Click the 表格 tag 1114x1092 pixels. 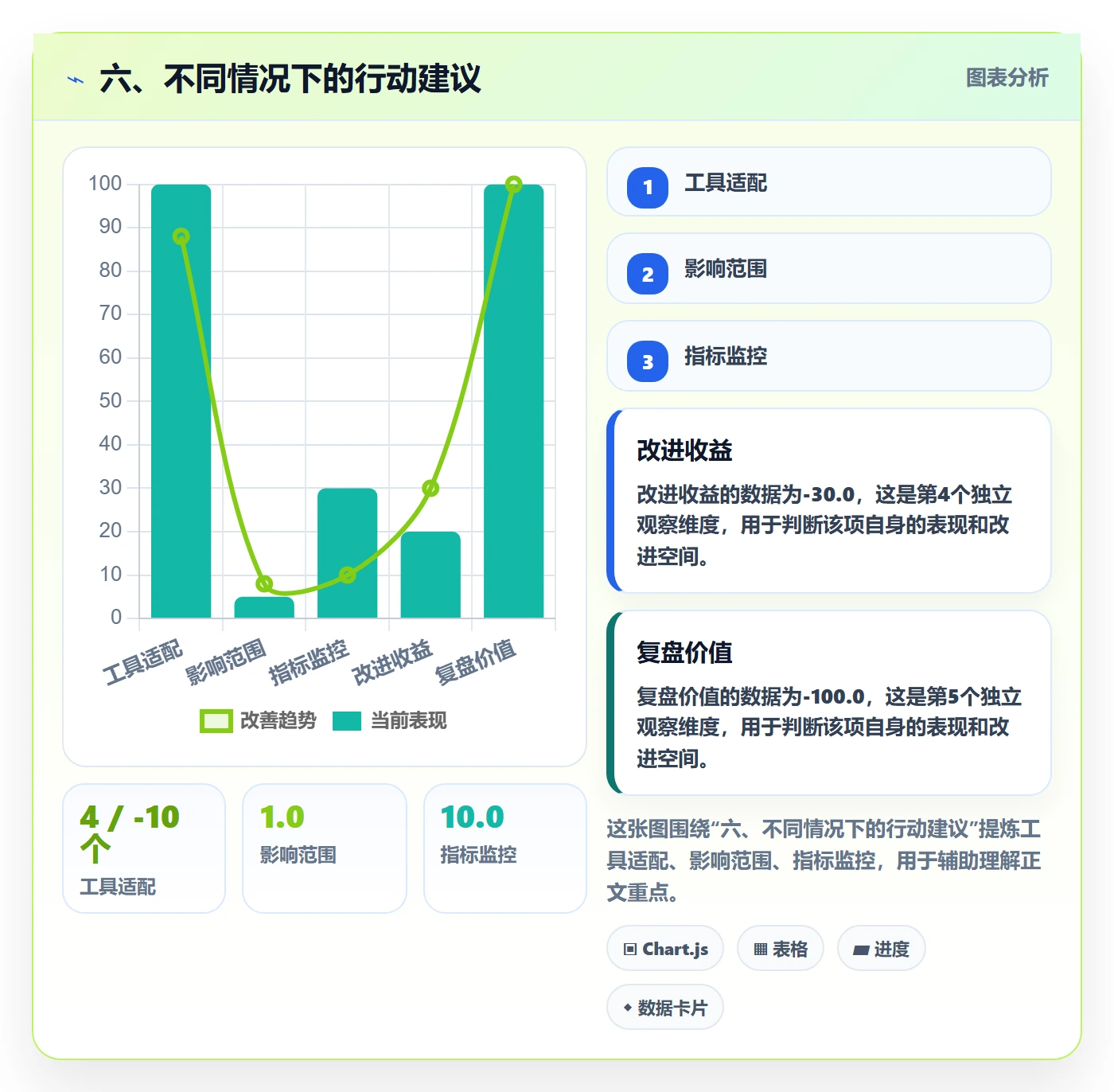pos(781,948)
